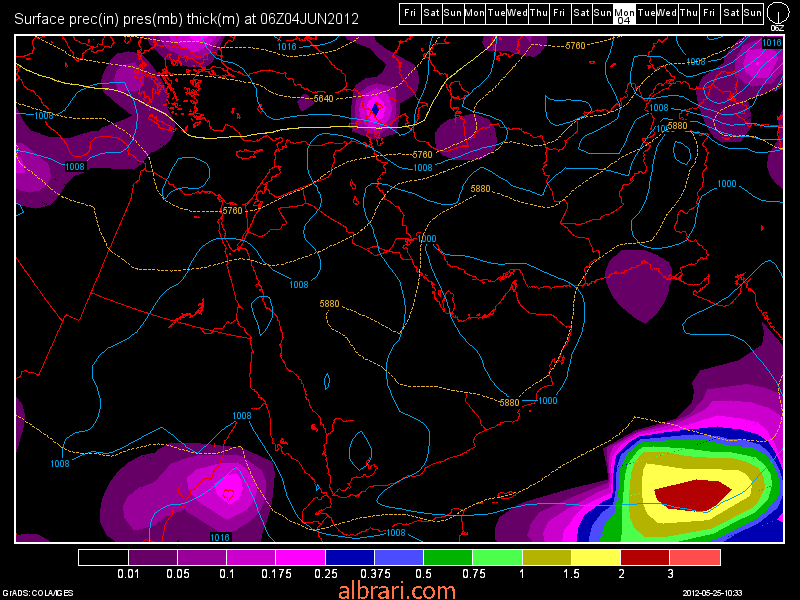Select the bright magenta 0.175–0.25 swatch
The height and width of the screenshot is (600, 800).
[x=301, y=557]
